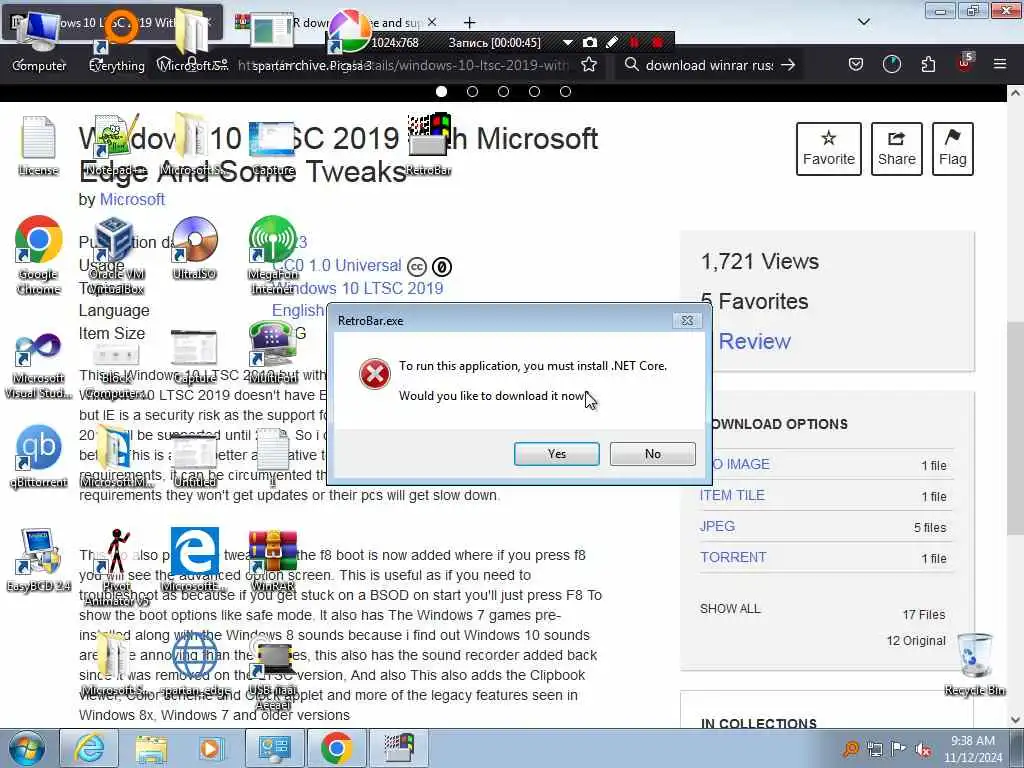Viewport: 1024px width, 768px height.
Task: Open the Recycle Bin
Action: pyautogui.click(x=974, y=664)
